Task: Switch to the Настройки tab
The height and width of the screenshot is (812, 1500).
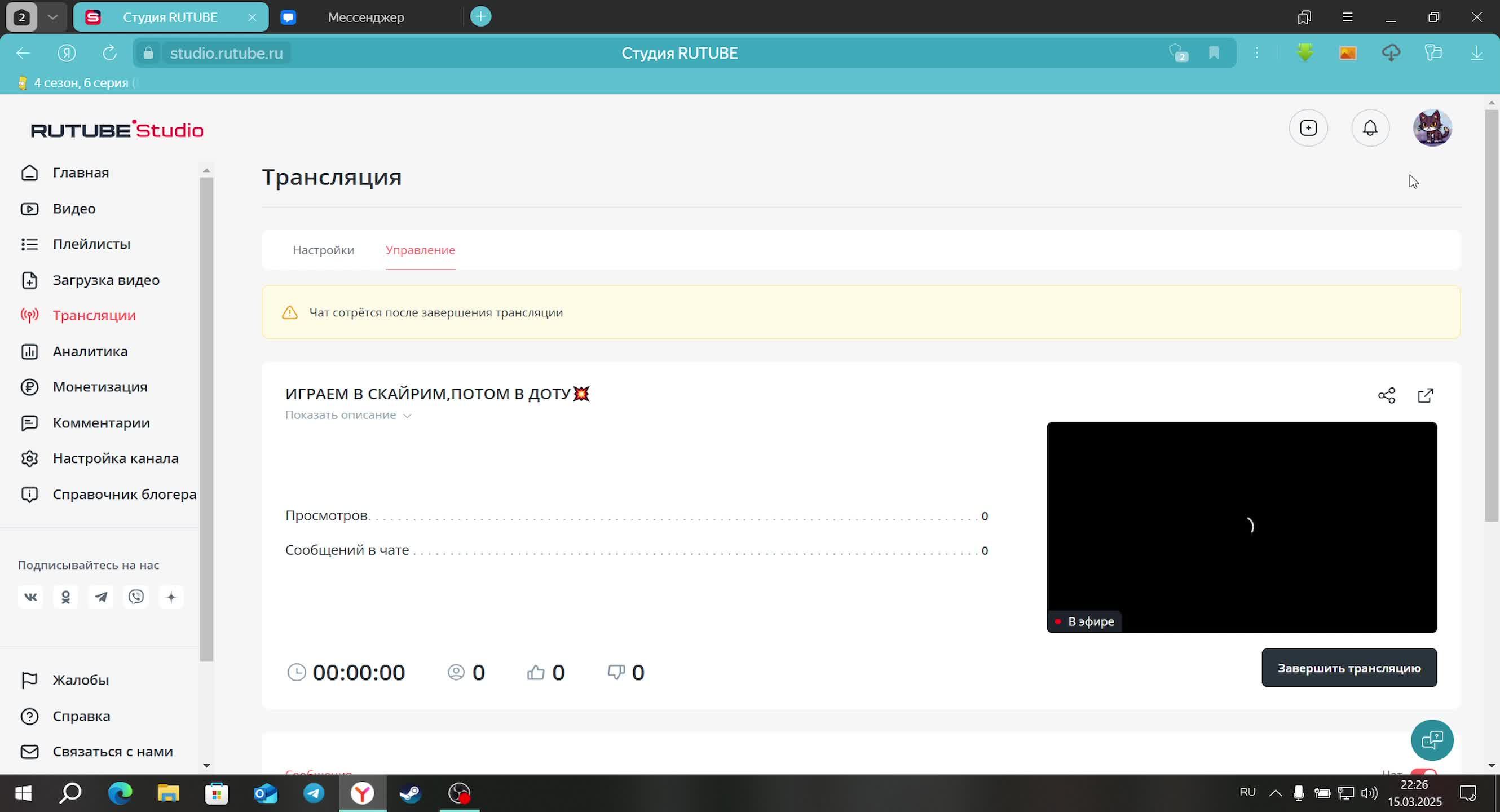Action: point(323,250)
